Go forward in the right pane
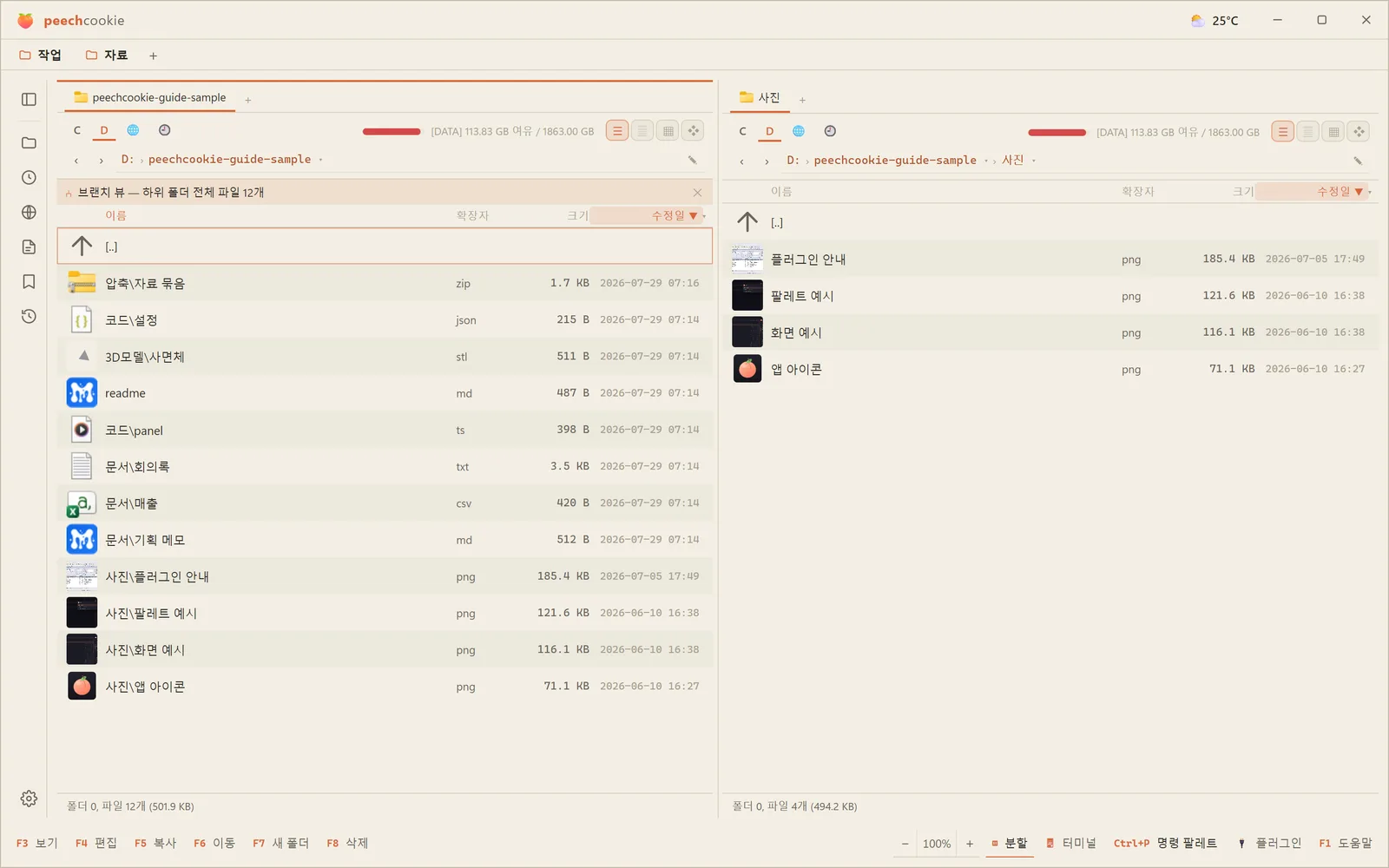This screenshot has height=868, width=1389. coord(767,161)
